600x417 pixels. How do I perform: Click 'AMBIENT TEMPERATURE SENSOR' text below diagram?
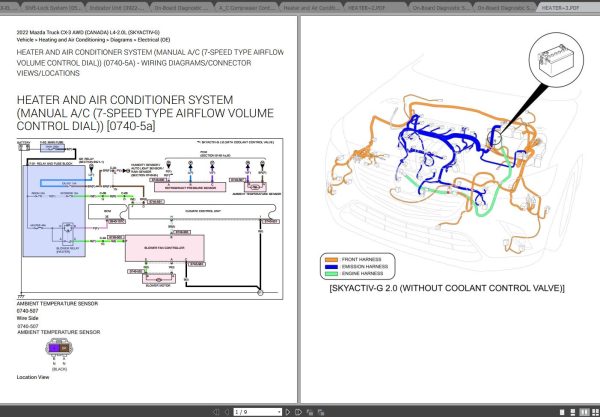tap(57, 304)
